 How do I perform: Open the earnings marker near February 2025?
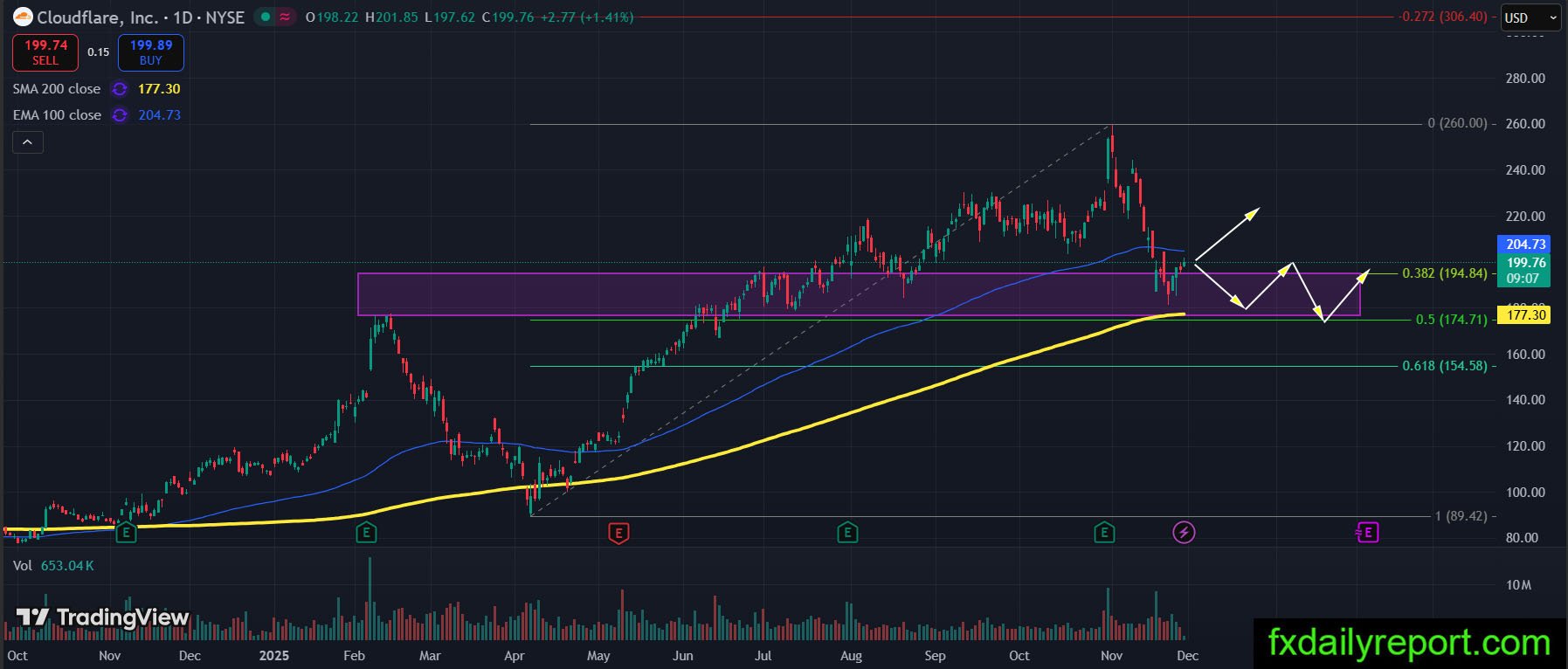366,532
